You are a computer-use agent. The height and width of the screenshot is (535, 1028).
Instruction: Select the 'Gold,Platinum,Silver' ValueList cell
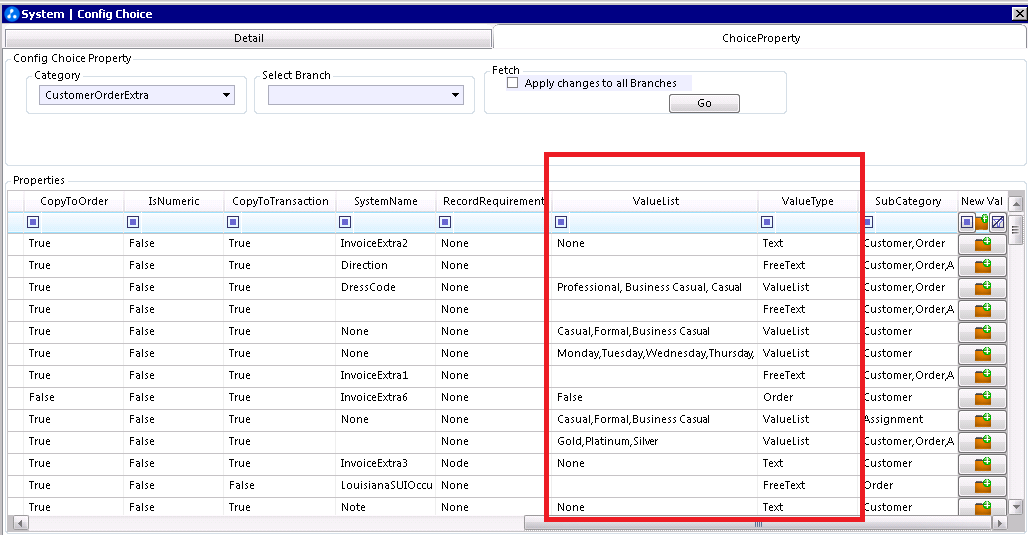point(655,441)
